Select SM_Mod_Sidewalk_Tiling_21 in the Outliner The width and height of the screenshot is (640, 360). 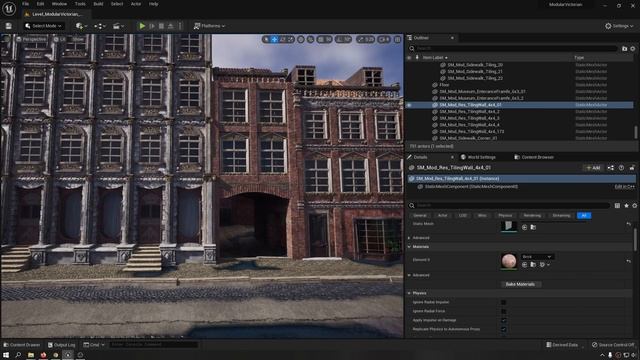pyautogui.click(x=475, y=71)
